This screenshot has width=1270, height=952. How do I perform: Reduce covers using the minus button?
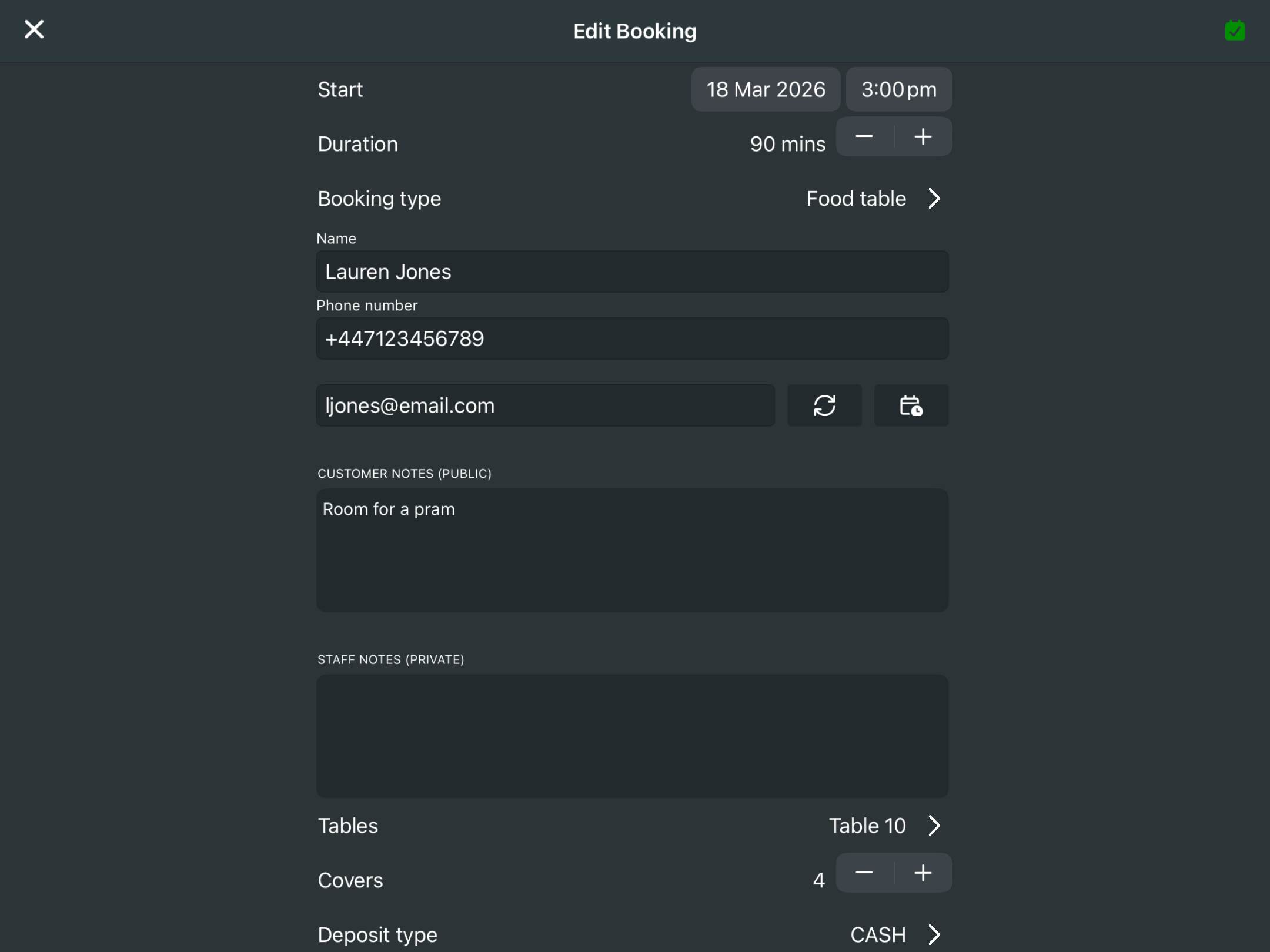click(864, 873)
